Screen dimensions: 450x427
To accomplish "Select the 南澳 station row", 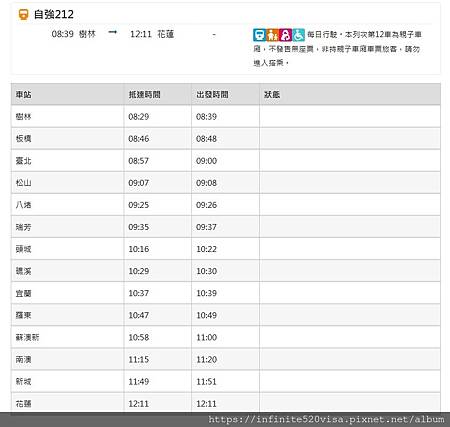I will 226,359.
